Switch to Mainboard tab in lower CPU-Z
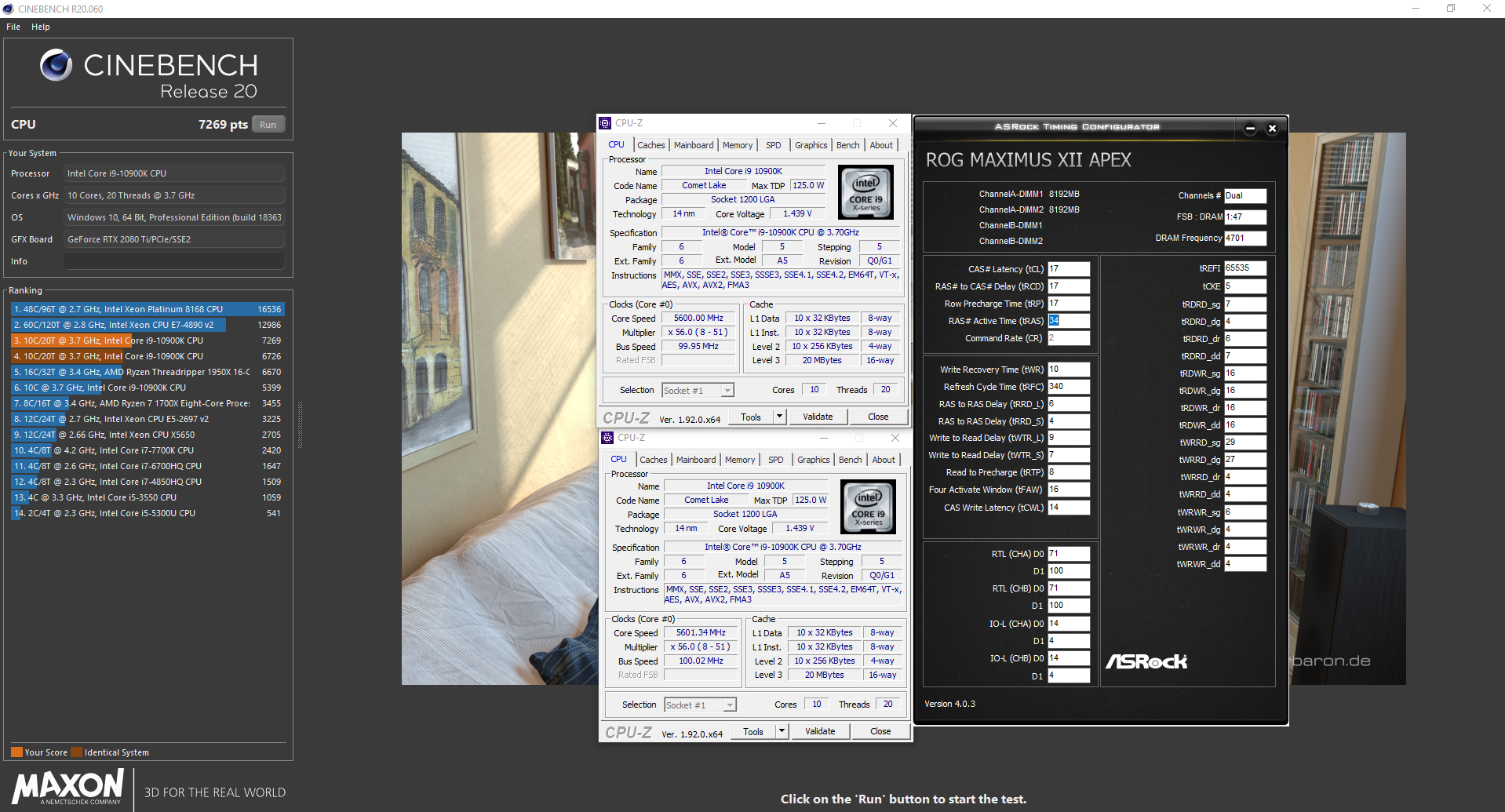The height and width of the screenshot is (812, 1505). pyautogui.click(x=696, y=460)
